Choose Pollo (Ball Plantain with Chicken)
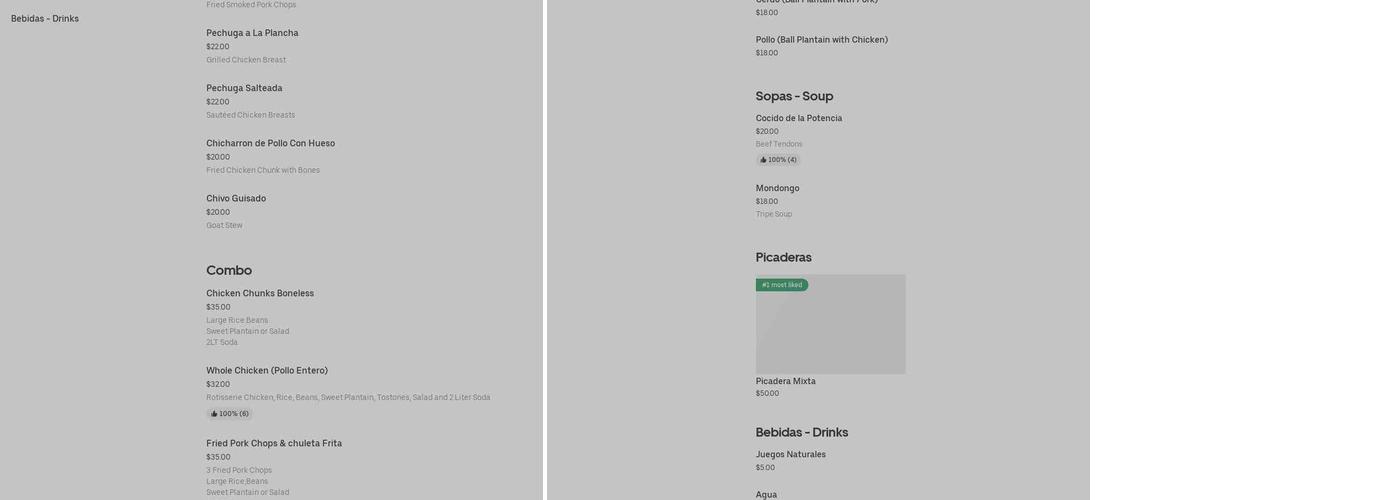The width and height of the screenshot is (1400, 500). tap(821, 40)
